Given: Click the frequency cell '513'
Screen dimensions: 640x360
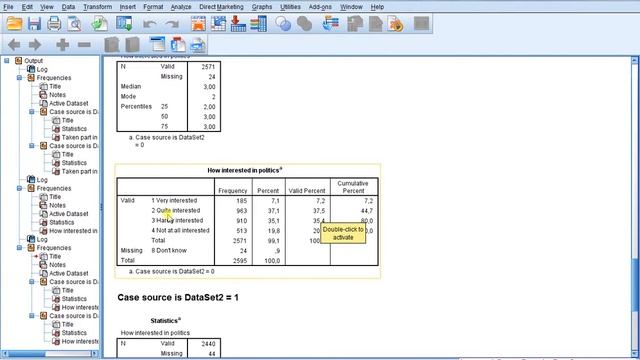Looking at the screenshot, I should coord(242,231).
